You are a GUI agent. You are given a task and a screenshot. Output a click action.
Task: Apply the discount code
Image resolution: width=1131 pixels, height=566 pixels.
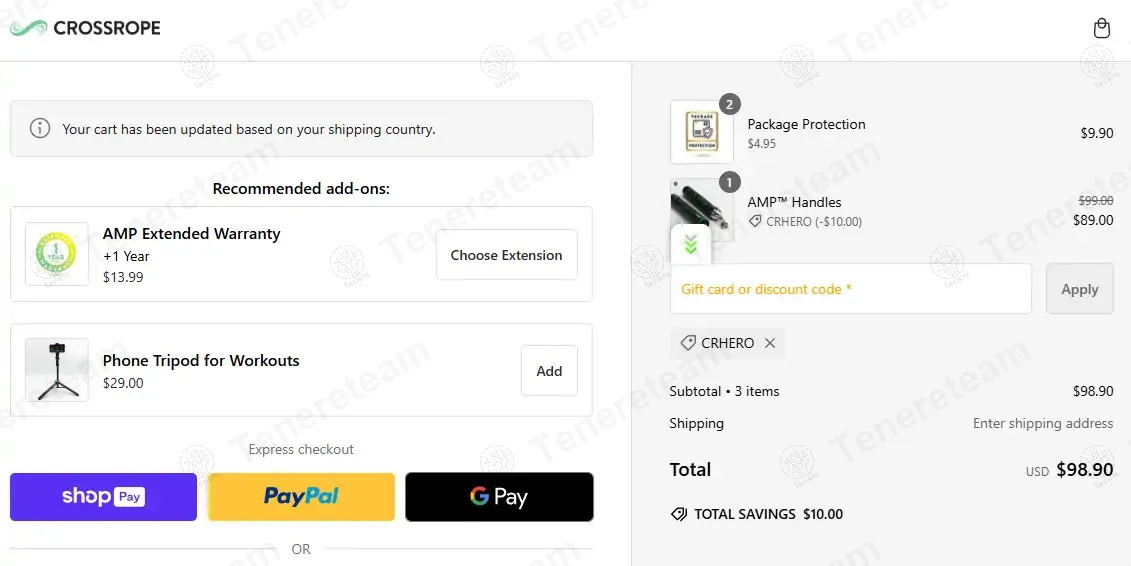pos(1079,289)
